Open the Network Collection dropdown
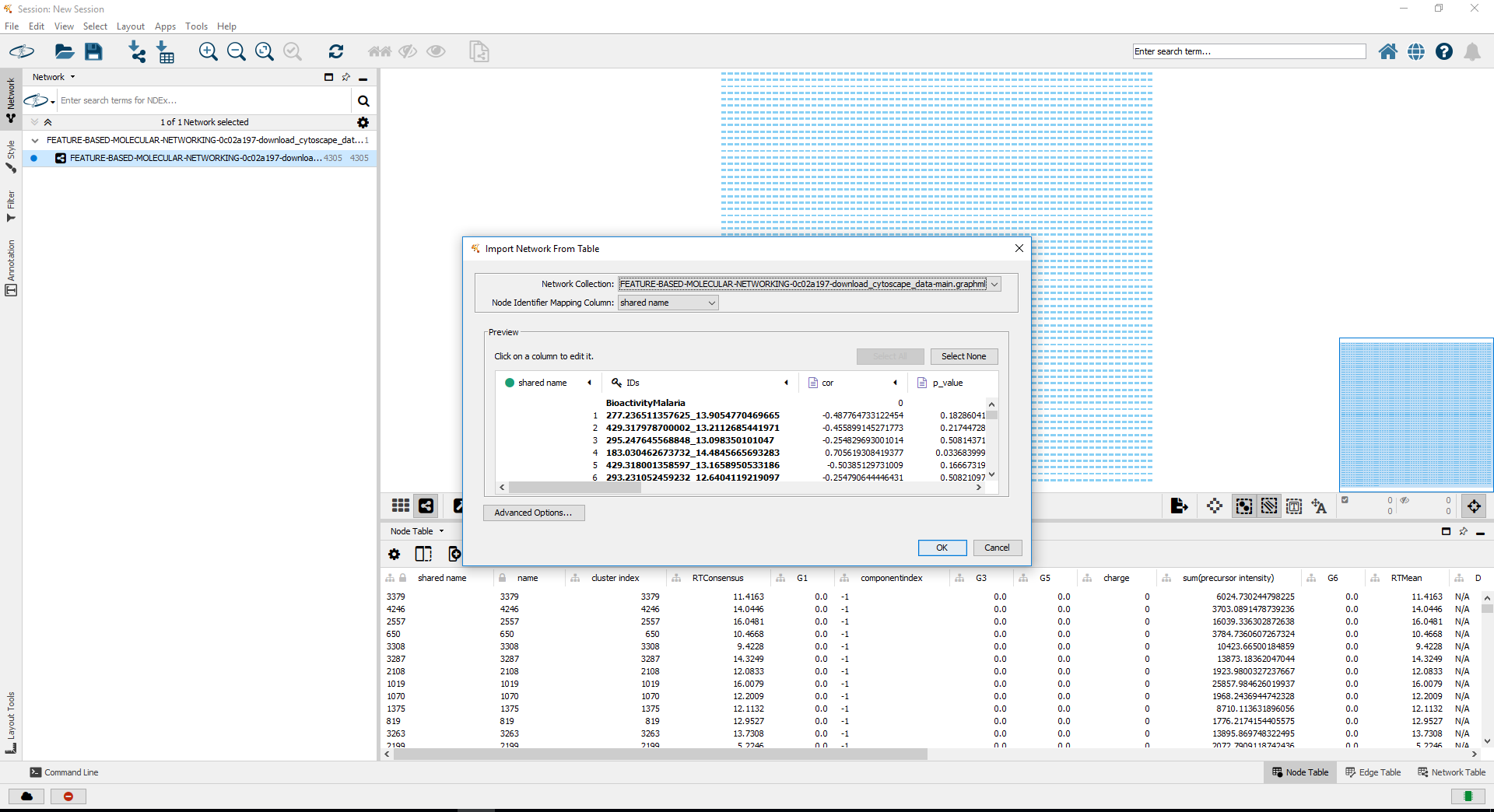Viewport: 1494px width, 812px height. 994,284
